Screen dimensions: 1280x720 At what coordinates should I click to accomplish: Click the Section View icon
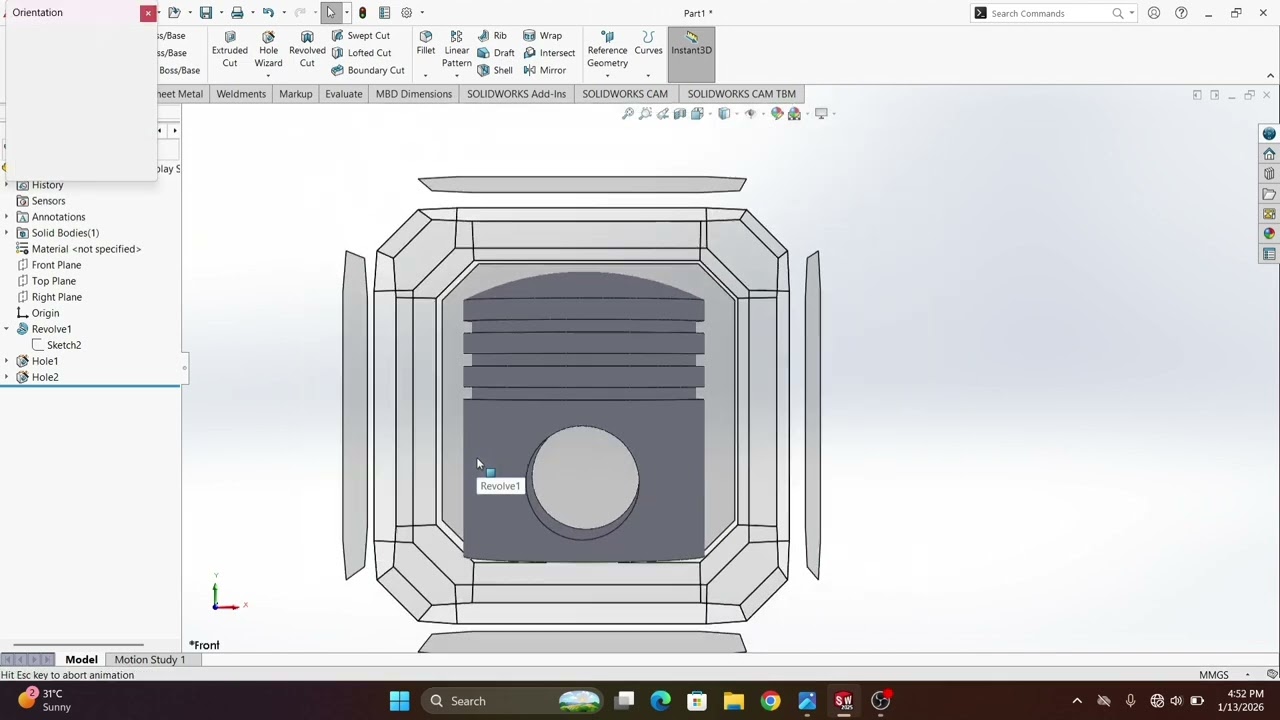[680, 114]
